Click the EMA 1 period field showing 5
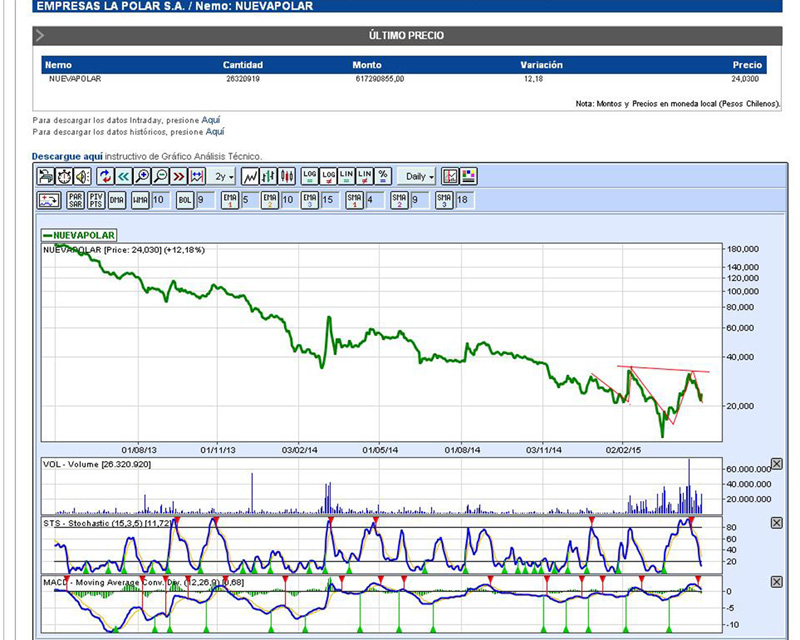 click(x=249, y=200)
